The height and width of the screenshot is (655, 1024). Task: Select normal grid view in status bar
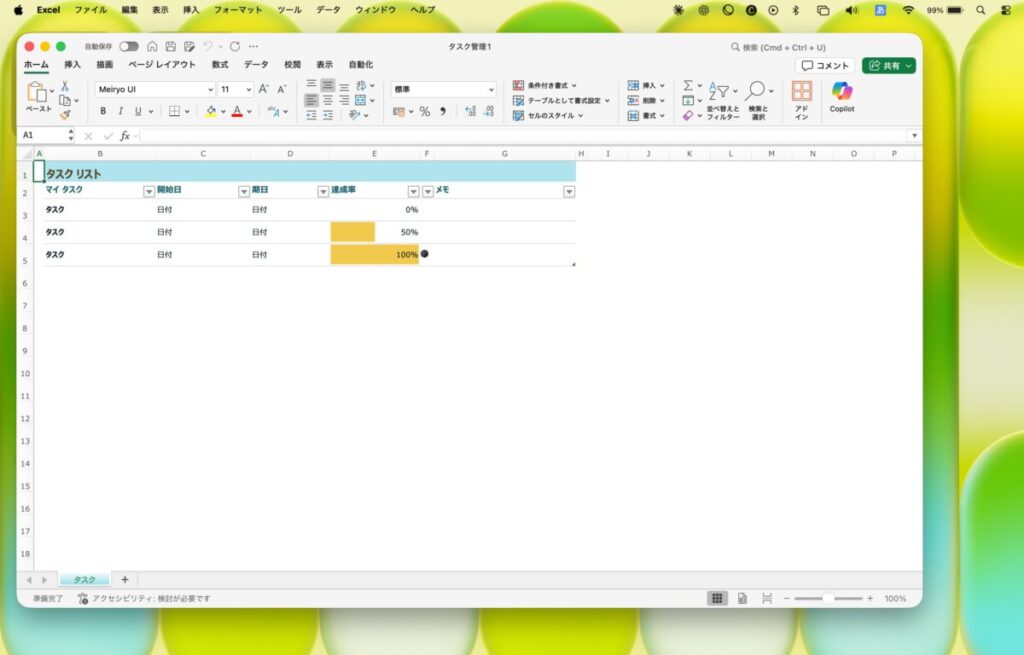(717, 598)
